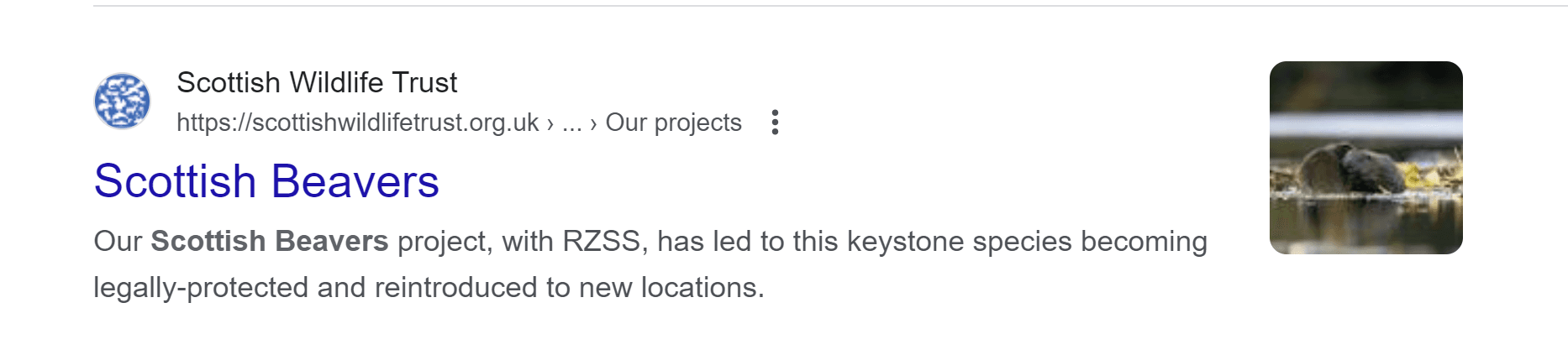The width and height of the screenshot is (1568, 355).
Task: Click the word "Our" starting the description
Action: (118, 242)
